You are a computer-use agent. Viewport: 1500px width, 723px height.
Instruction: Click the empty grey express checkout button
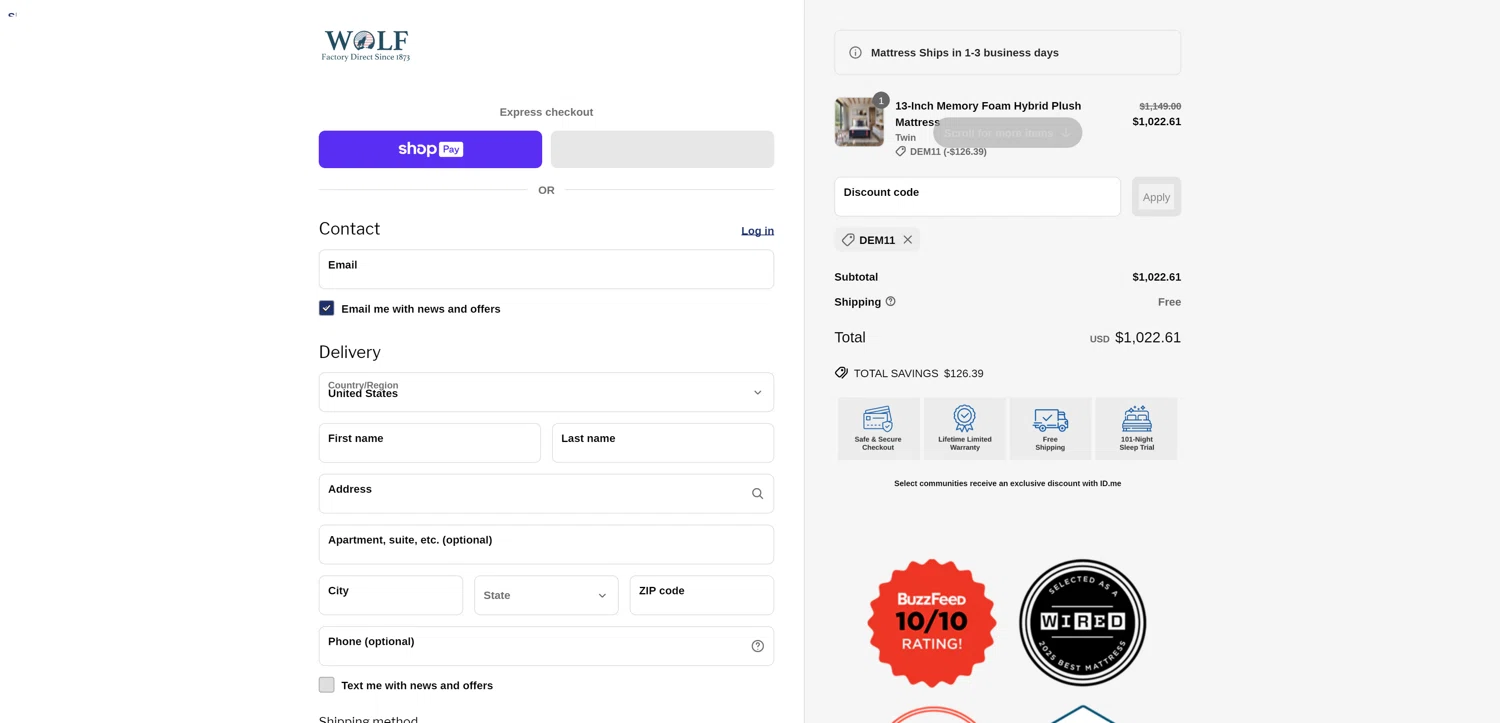[x=662, y=149]
